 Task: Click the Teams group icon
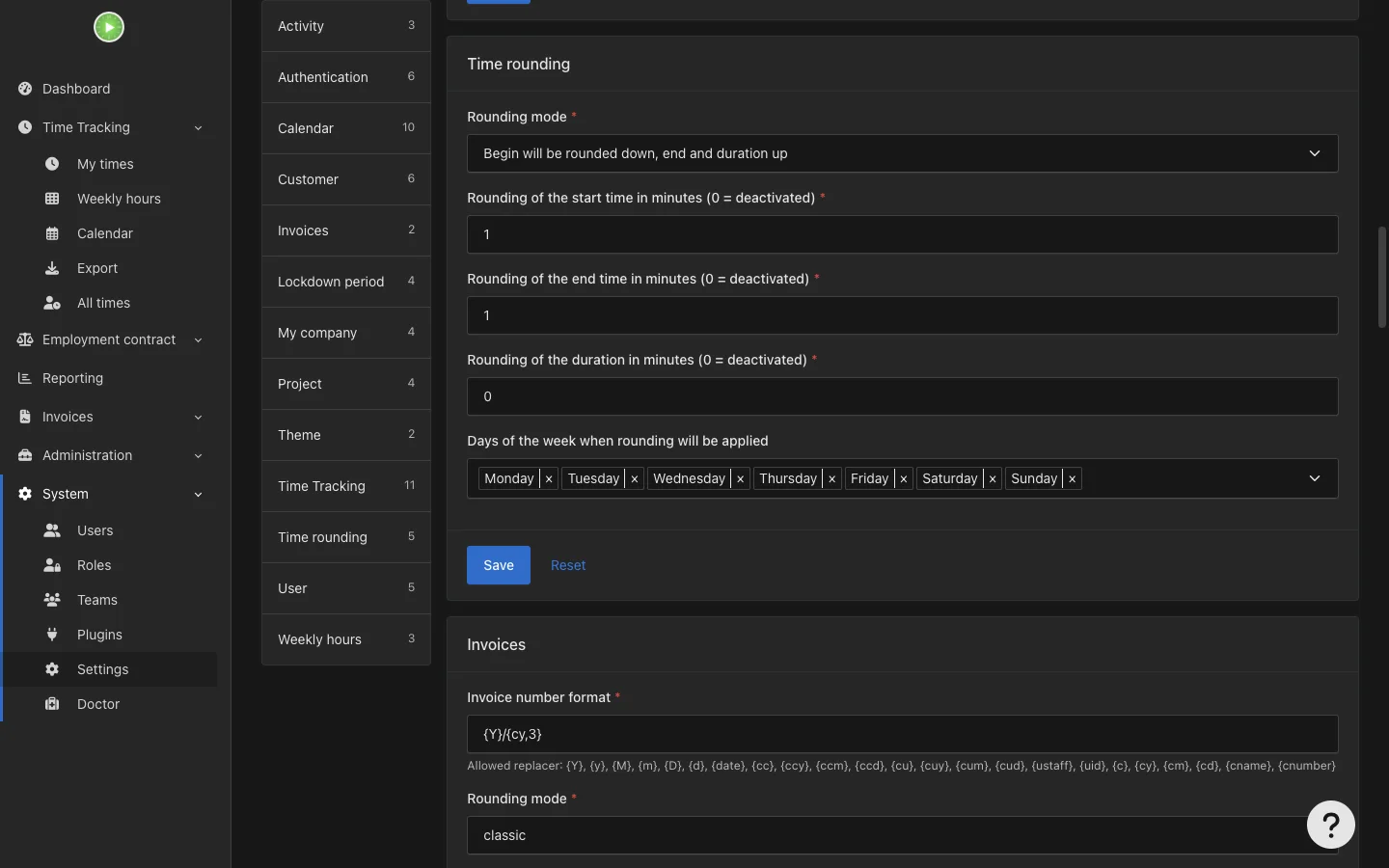52,600
